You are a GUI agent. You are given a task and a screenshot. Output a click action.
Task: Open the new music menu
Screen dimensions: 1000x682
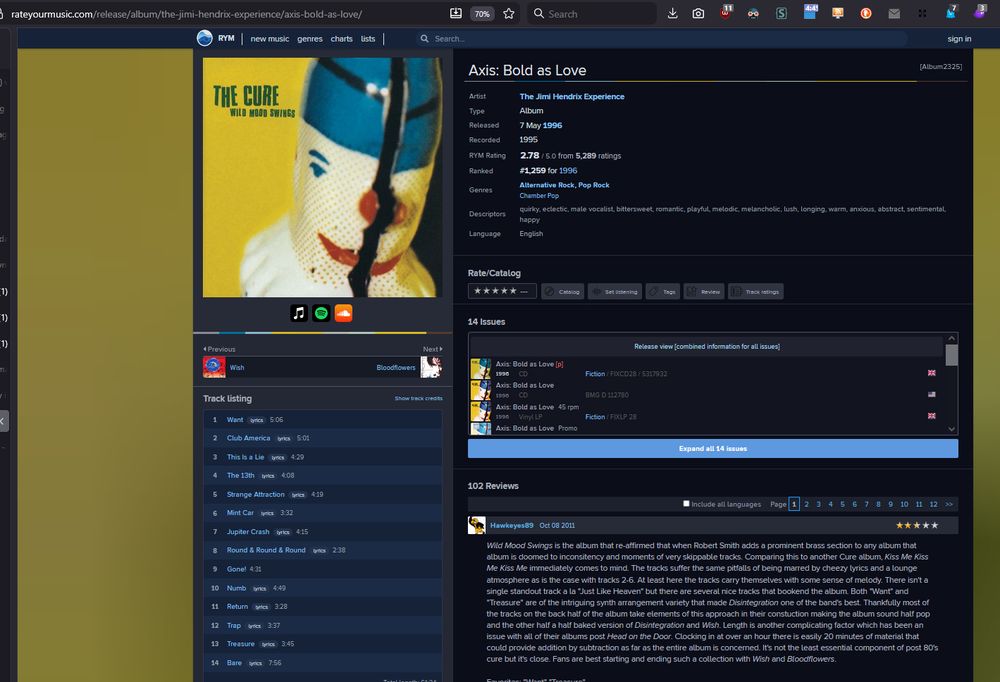270,39
